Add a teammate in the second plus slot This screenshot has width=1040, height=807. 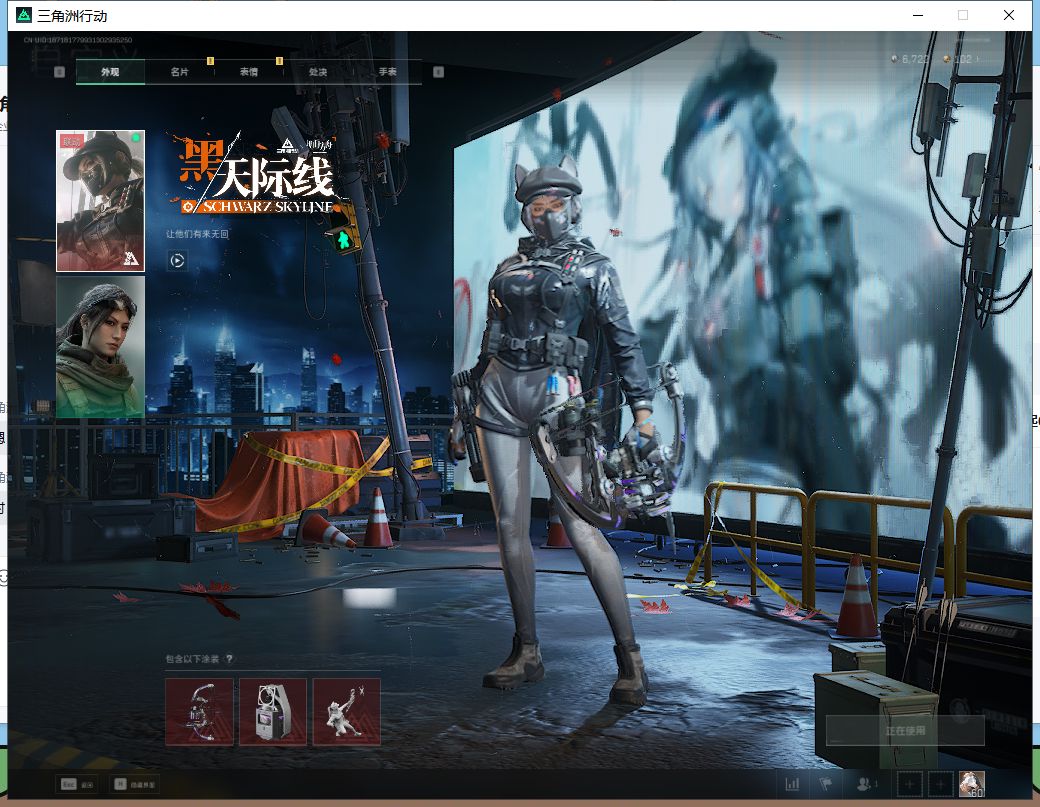pyautogui.click(x=940, y=784)
